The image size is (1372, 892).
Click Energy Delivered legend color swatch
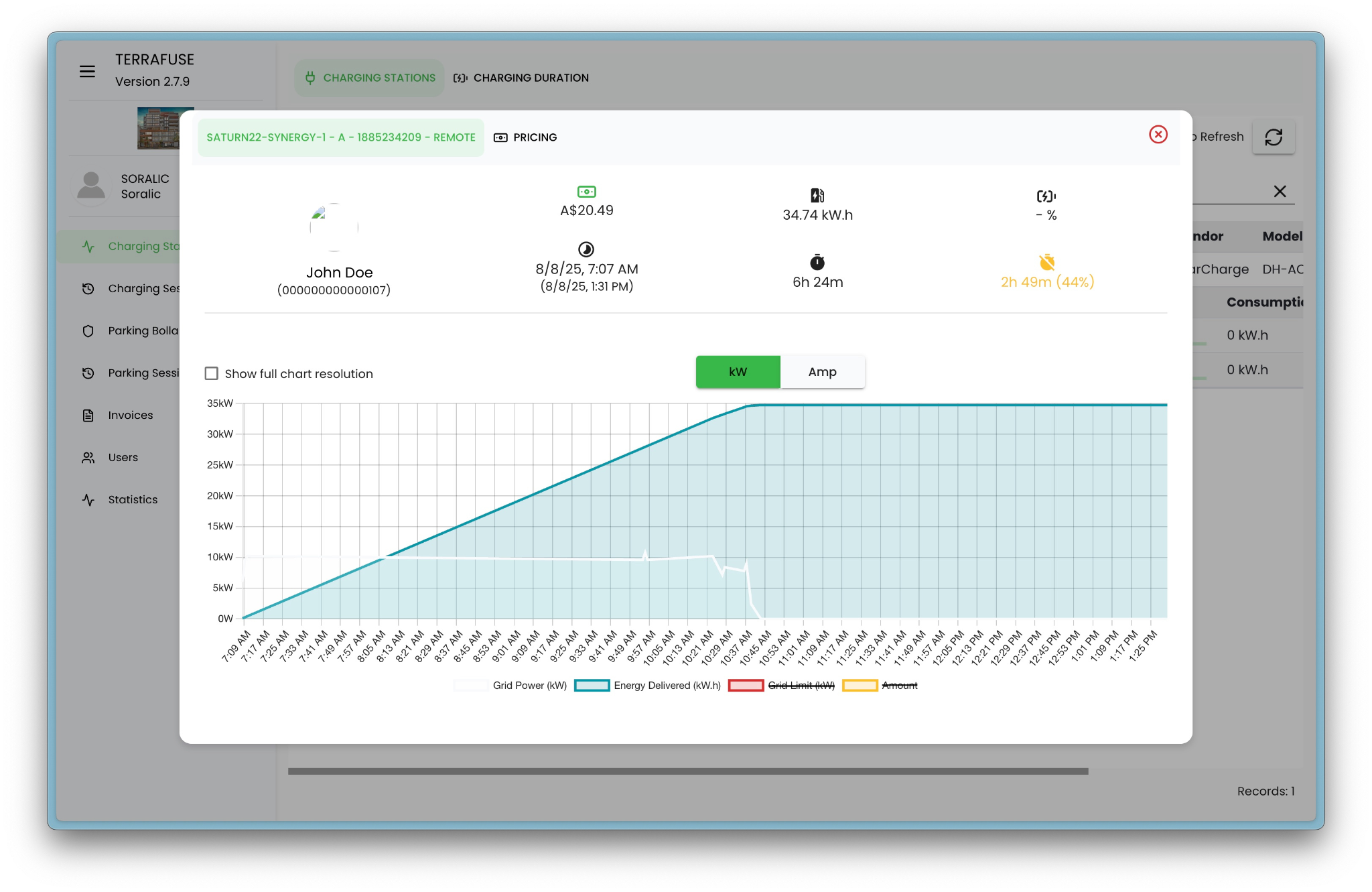(x=592, y=686)
